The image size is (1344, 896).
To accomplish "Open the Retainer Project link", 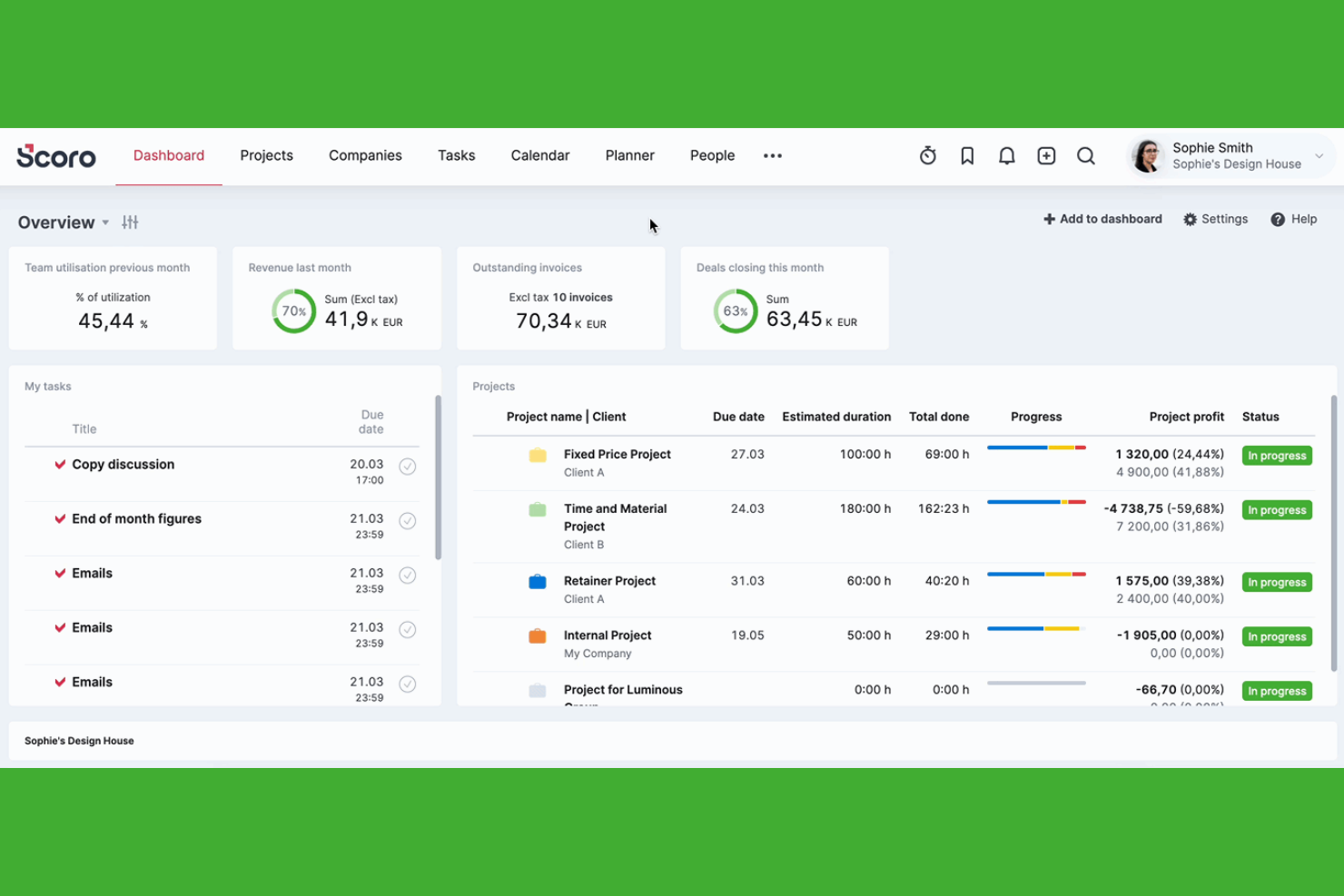I will (609, 580).
